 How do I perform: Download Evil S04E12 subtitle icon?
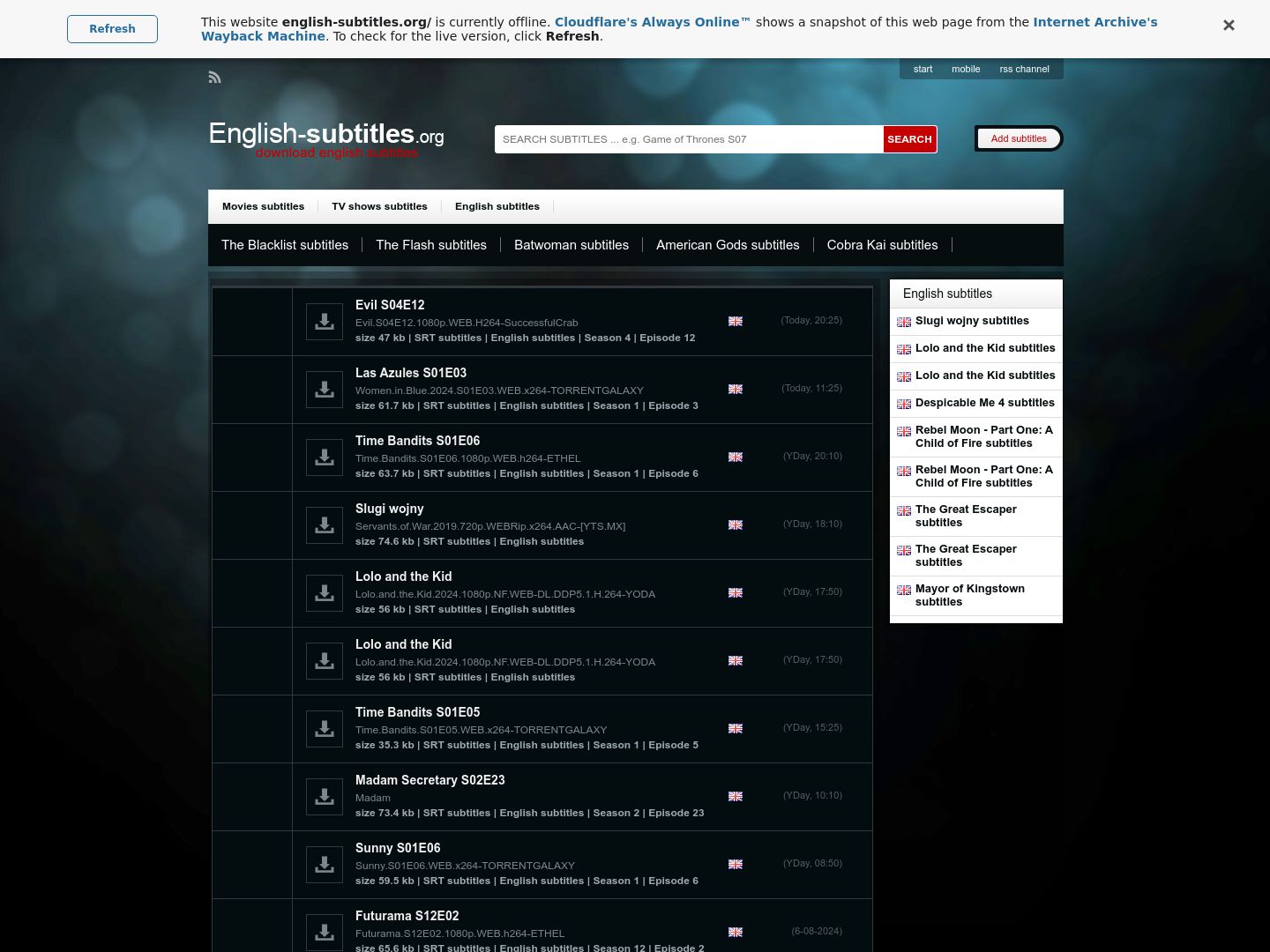click(325, 322)
